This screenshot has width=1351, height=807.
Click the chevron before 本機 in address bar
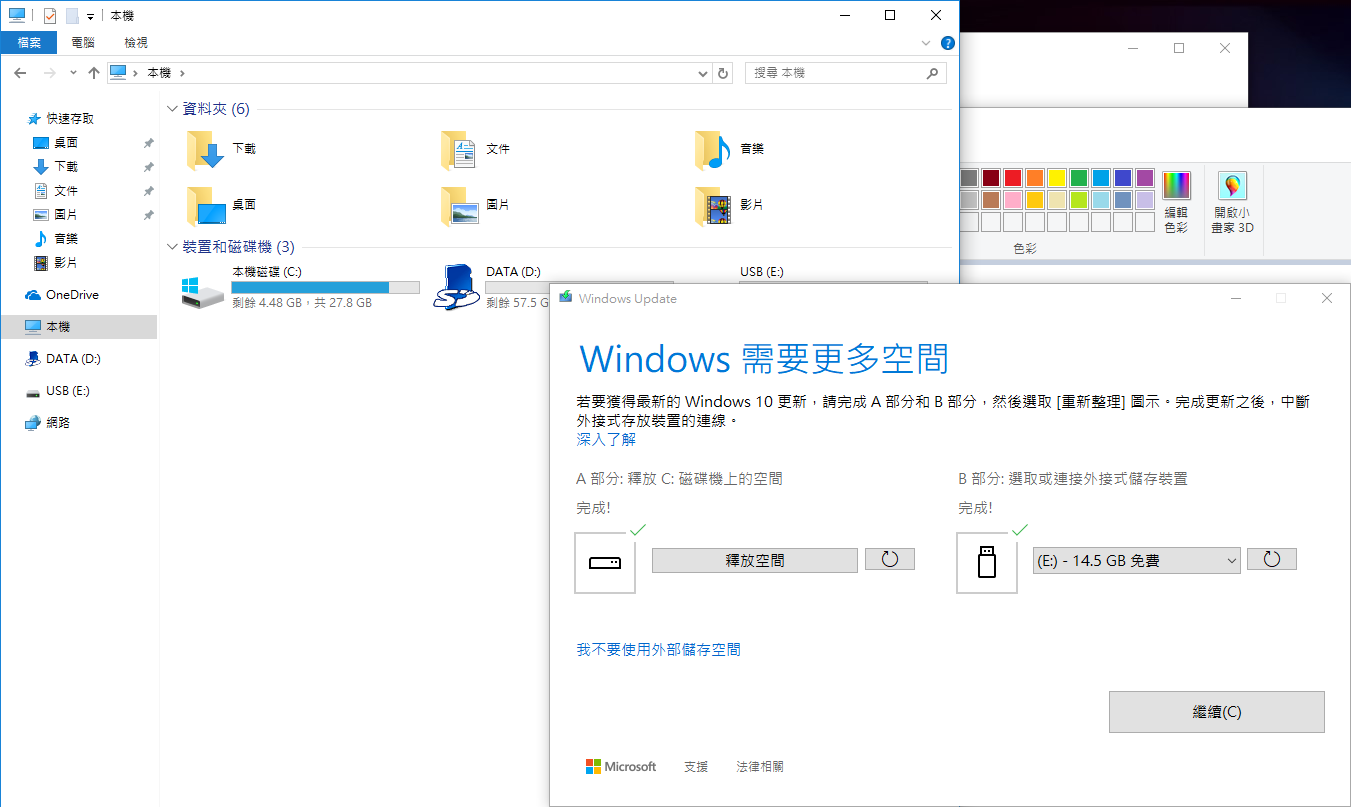tap(136, 73)
